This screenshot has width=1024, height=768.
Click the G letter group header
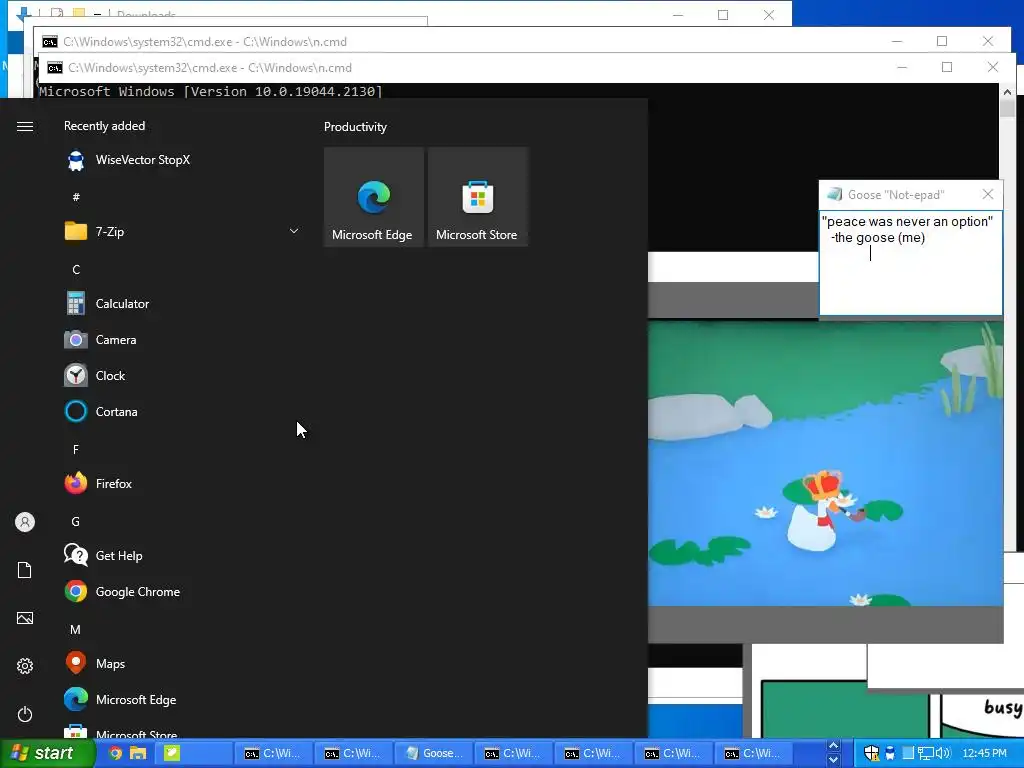(76, 521)
